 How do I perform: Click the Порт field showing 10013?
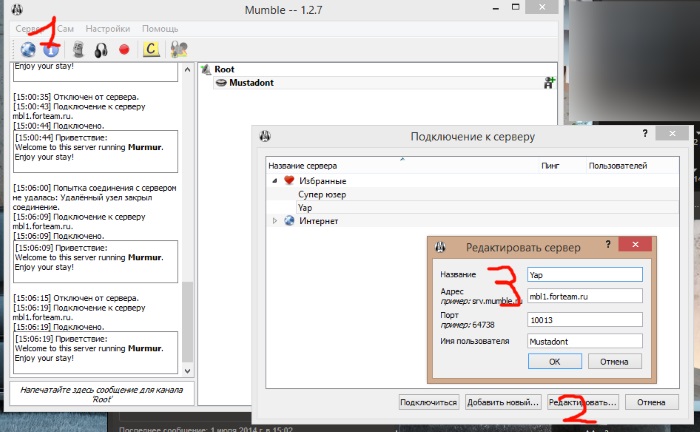pos(585,320)
